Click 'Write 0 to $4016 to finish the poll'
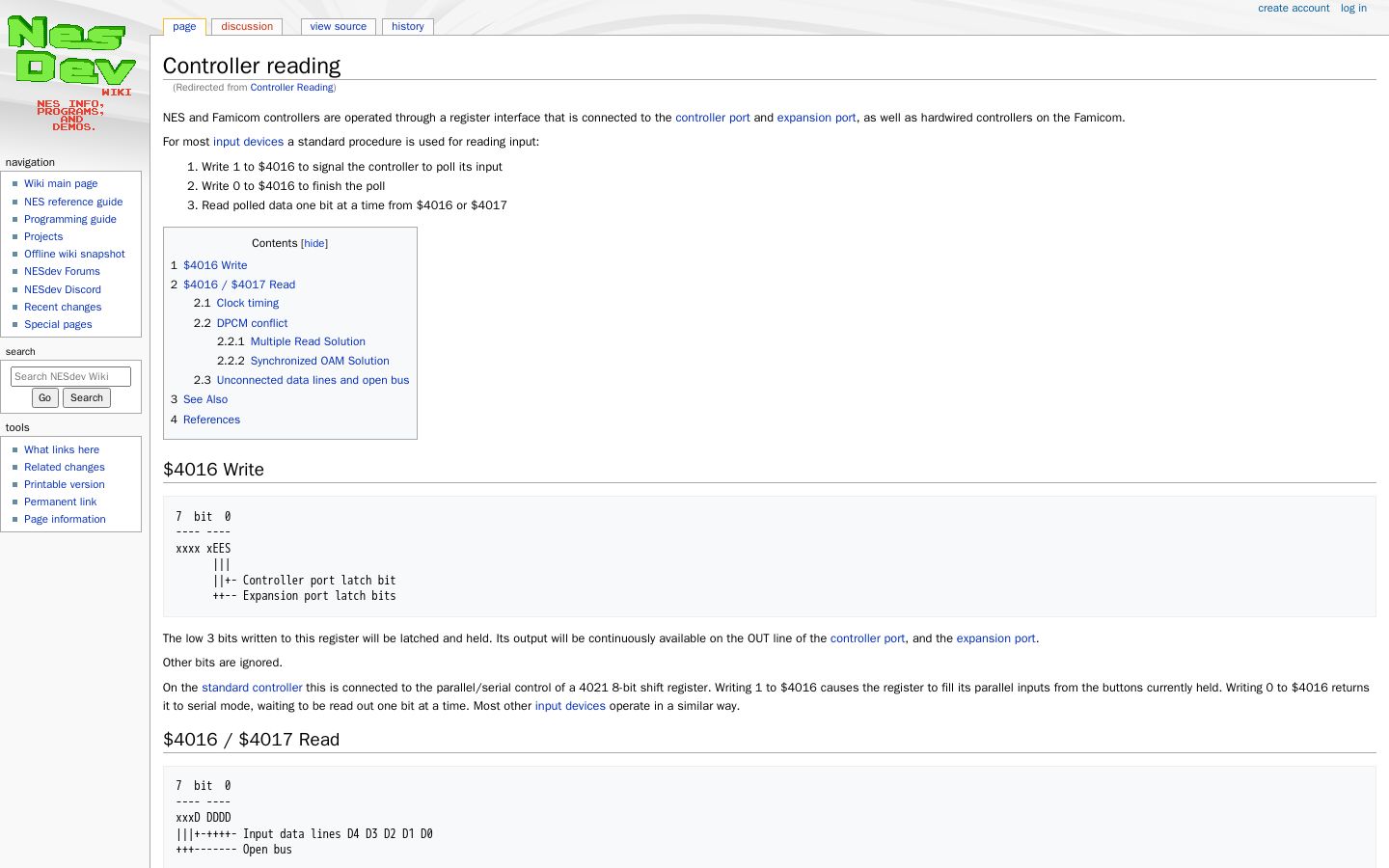The height and width of the screenshot is (868, 1389). [293, 186]
